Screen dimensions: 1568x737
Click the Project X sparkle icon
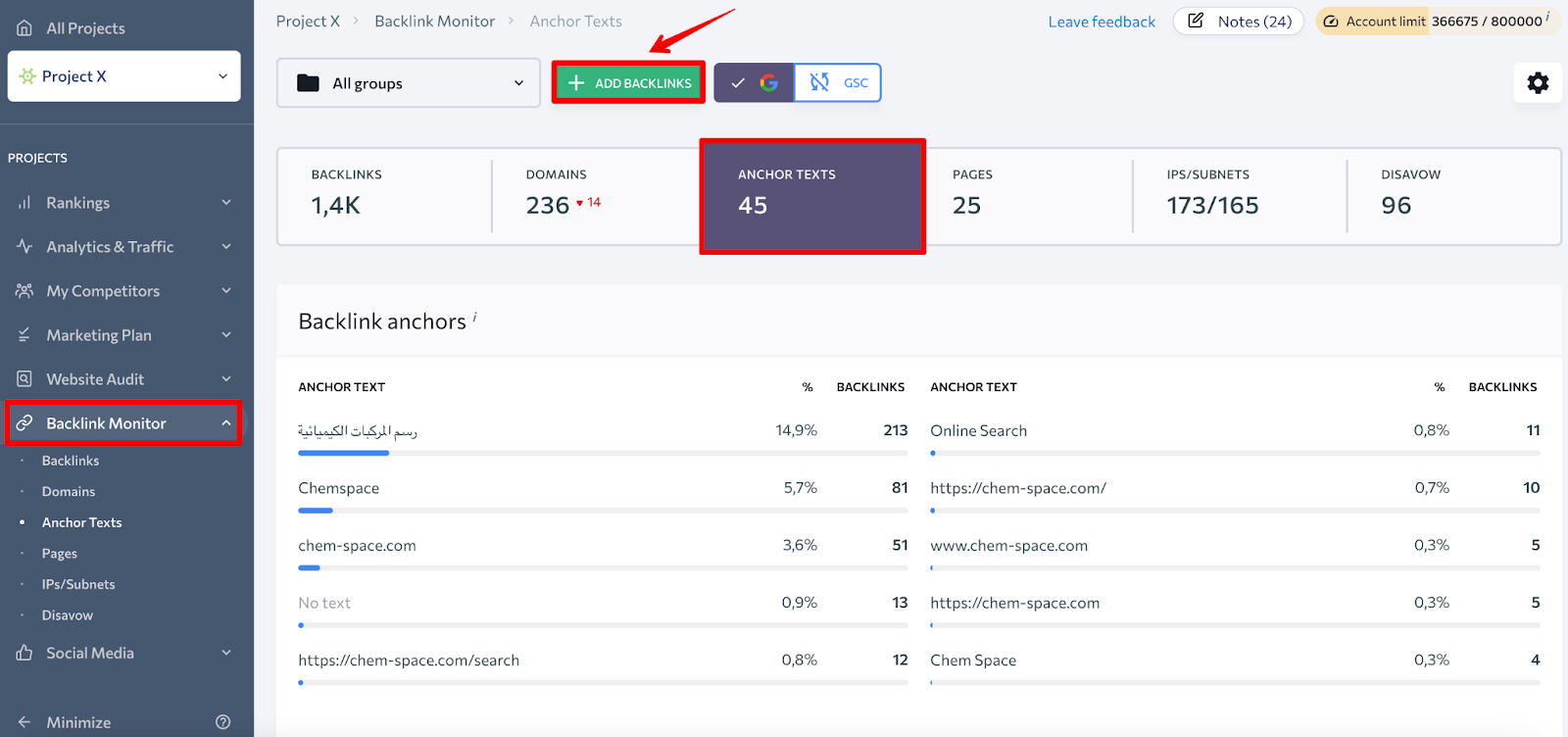27,76
